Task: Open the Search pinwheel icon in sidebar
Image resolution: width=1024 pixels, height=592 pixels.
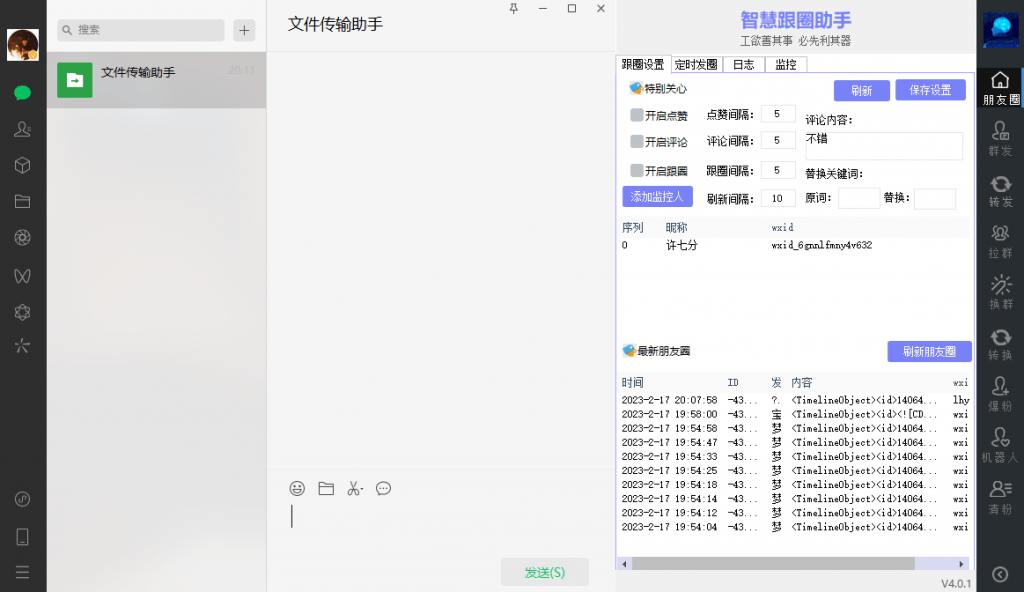Action: point(22,346)
